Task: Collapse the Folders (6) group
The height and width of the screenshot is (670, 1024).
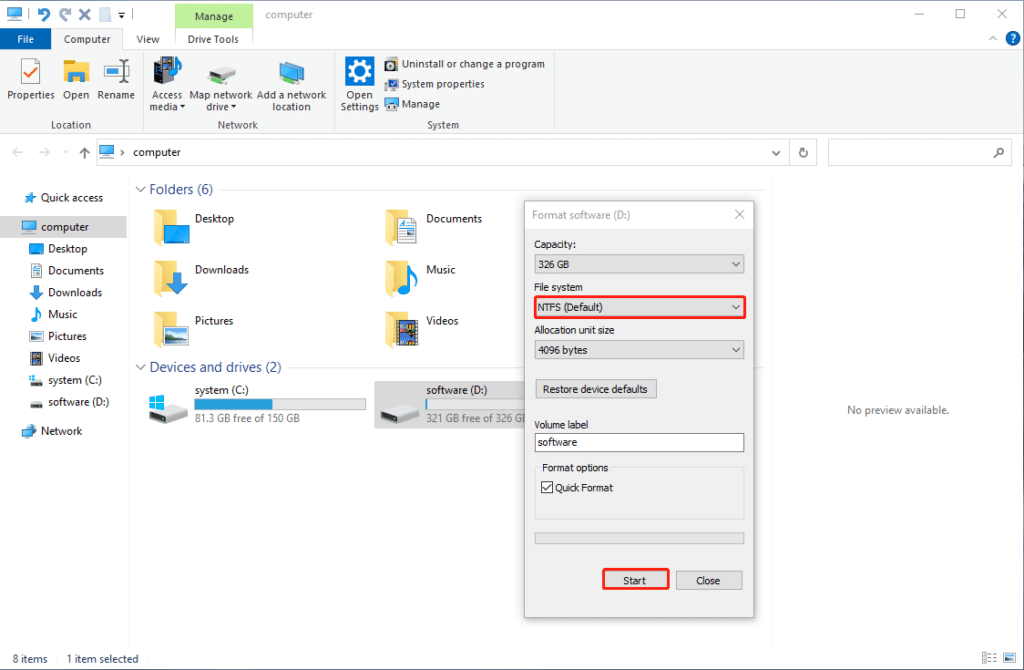Action: tap(140, 189)
